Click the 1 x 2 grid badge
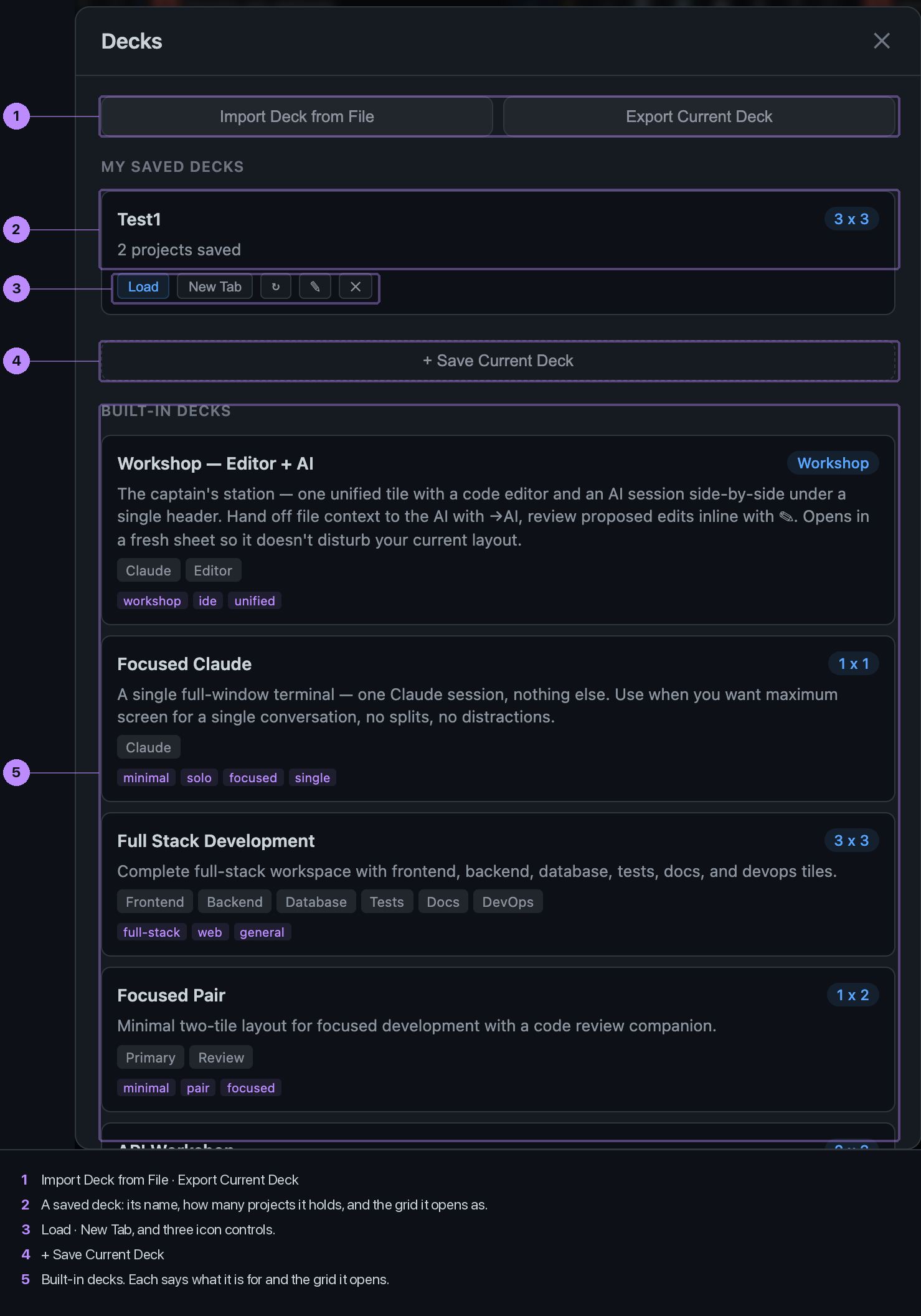The width and height of the screenshot is (921, 1316). click(853, 995)
